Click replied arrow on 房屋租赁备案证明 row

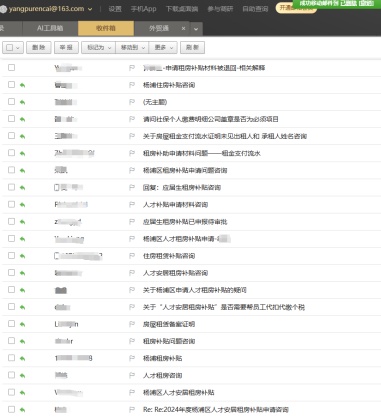click(x=22, y=324)
